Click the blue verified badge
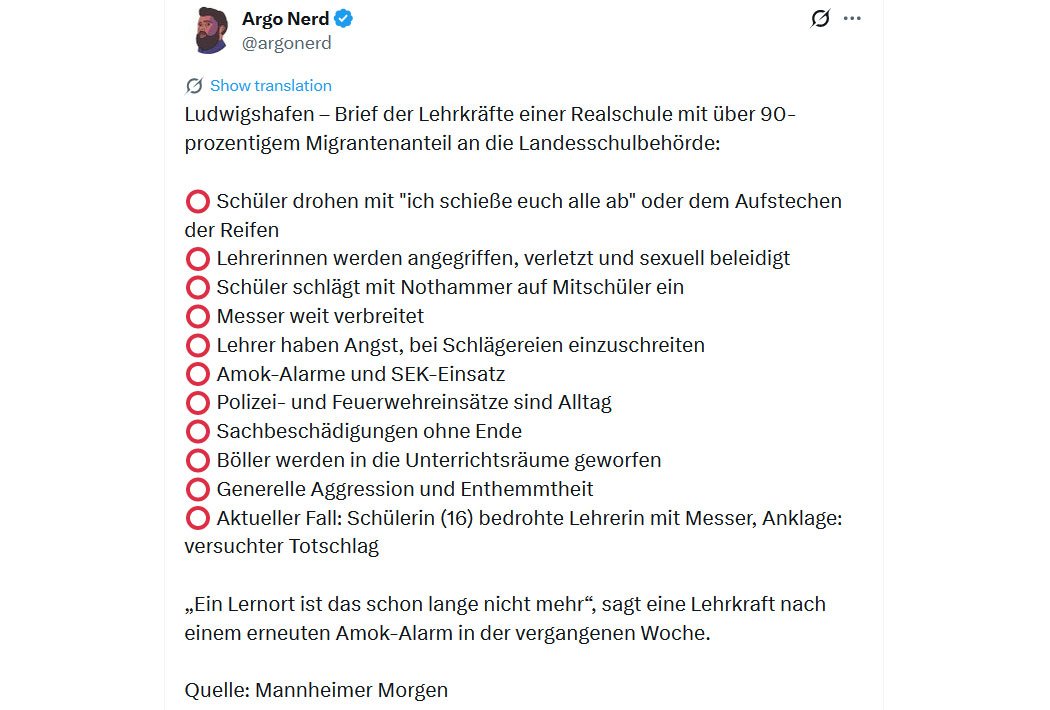The image size is (1050, 710). pos(343,18)
